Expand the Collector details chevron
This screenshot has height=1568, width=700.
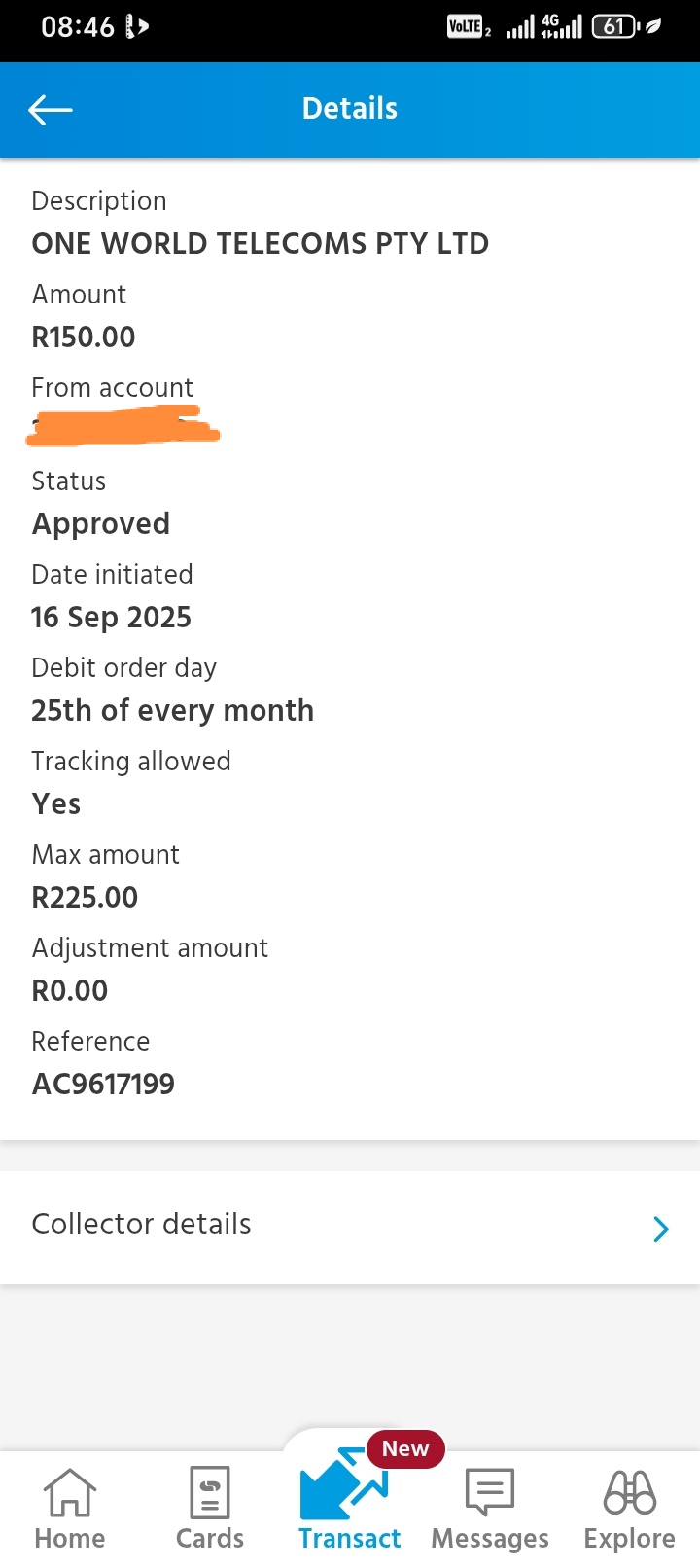[661, 1229]
